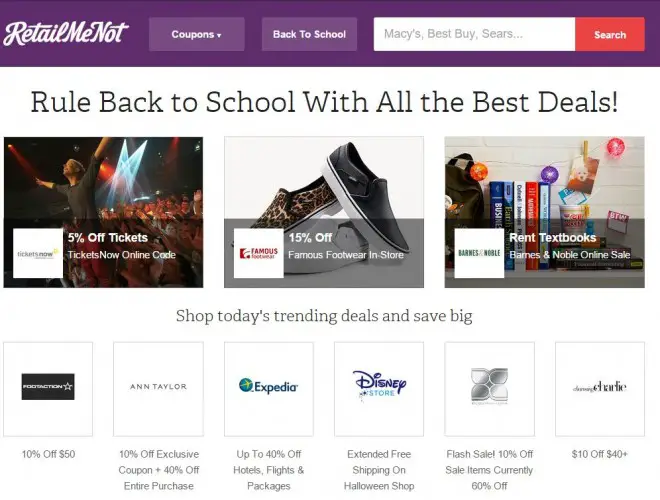Image resolution: width=660 pixels, height=500 pixels.
Task: Open the 10% Off $50 deal text
Action: click(48, 454)
